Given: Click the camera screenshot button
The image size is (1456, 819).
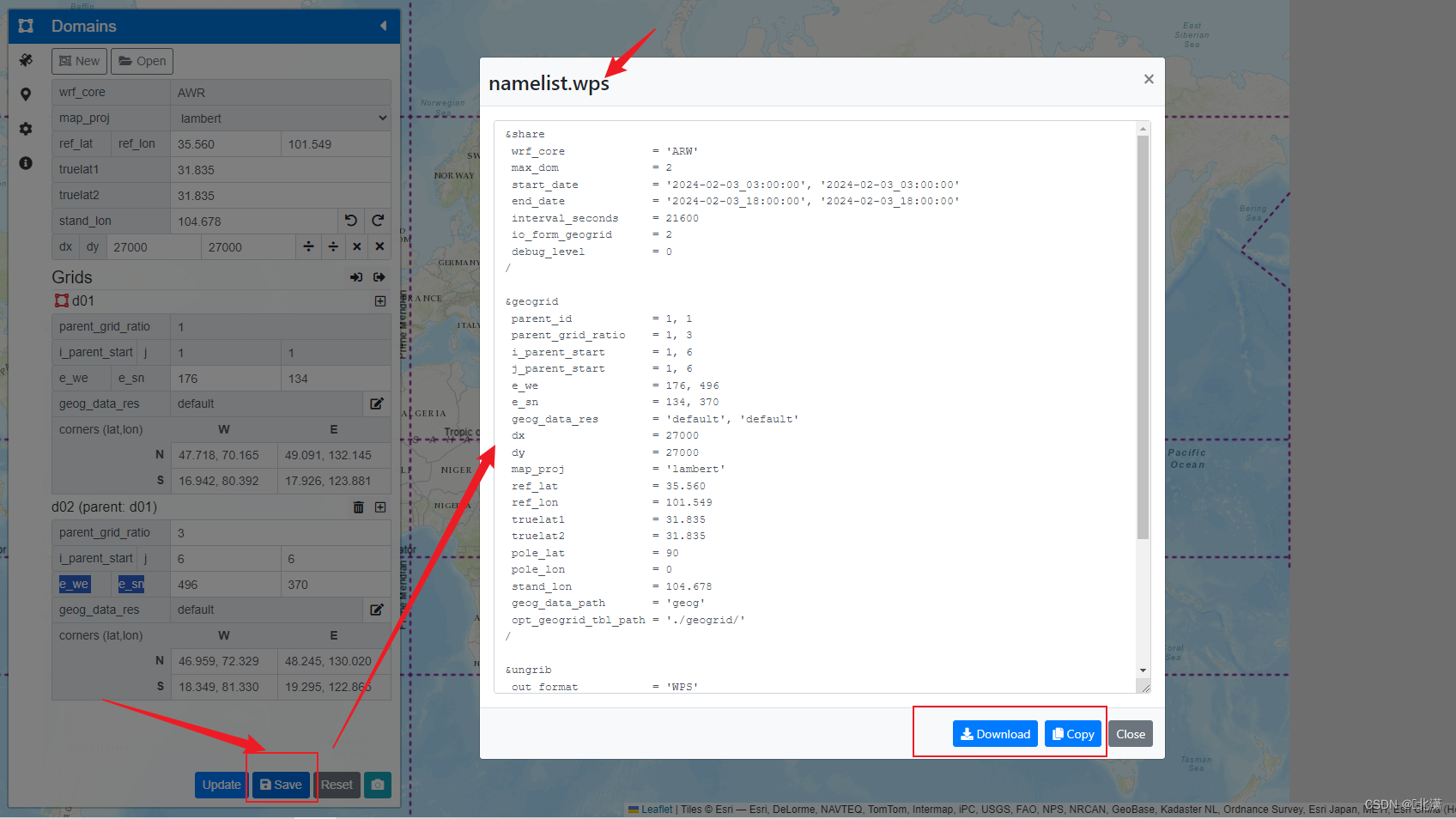Looking at the screenshot, I should click(378, 785).
